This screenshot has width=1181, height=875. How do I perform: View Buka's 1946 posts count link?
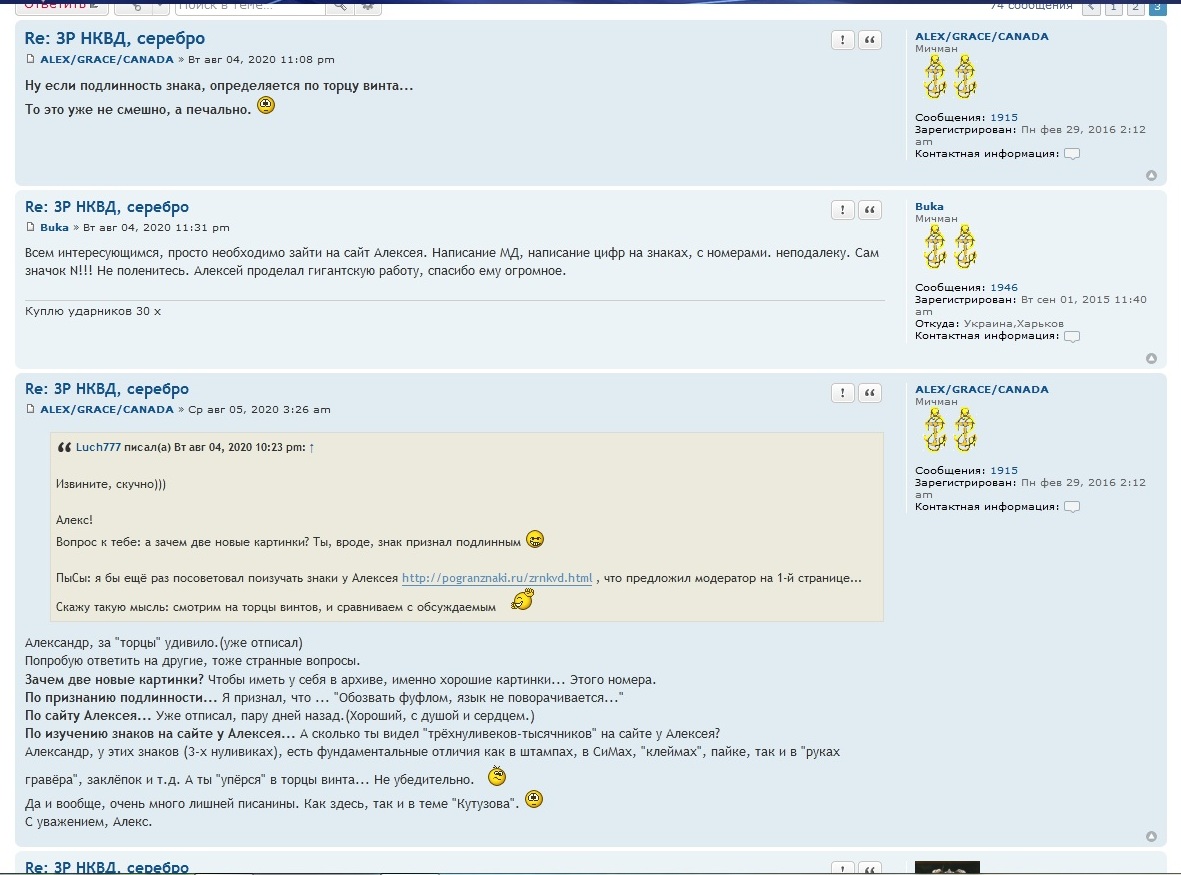coord(1003,288)
